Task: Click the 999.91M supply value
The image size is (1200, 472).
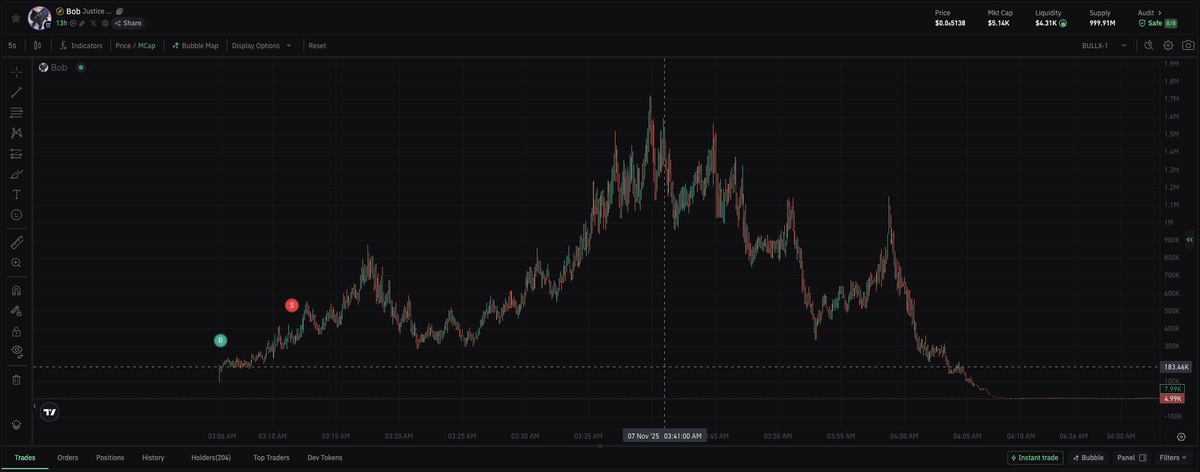Action: [x=1104, y=22]
